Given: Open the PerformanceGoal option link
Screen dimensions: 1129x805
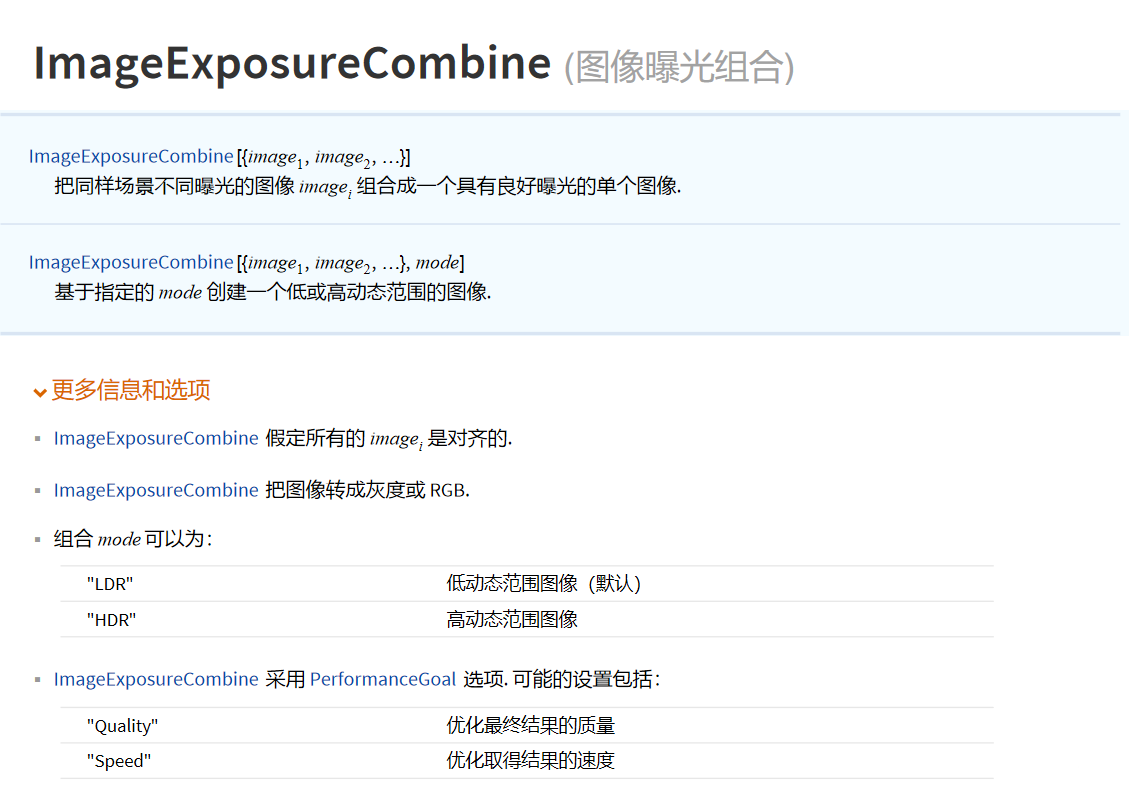Looking at the screenshot, I should [x=383, y=680].
